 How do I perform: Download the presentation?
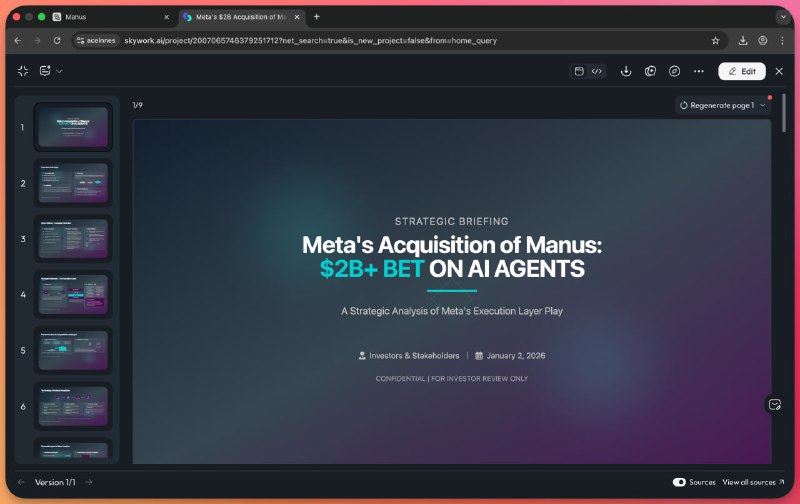[x=626, y=71]
